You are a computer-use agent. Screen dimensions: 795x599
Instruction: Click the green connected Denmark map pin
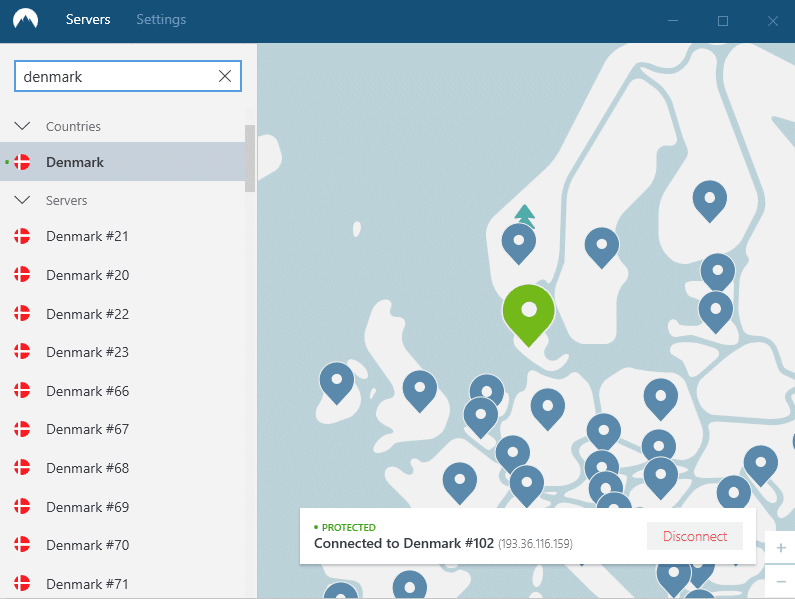point(528,314)
